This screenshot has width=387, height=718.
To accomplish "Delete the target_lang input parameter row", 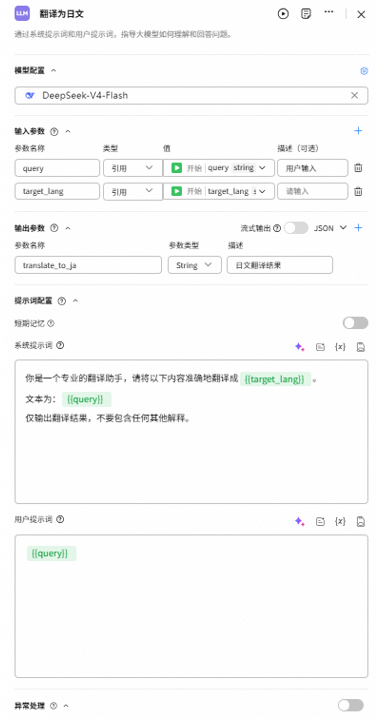I will click(358, 191).
